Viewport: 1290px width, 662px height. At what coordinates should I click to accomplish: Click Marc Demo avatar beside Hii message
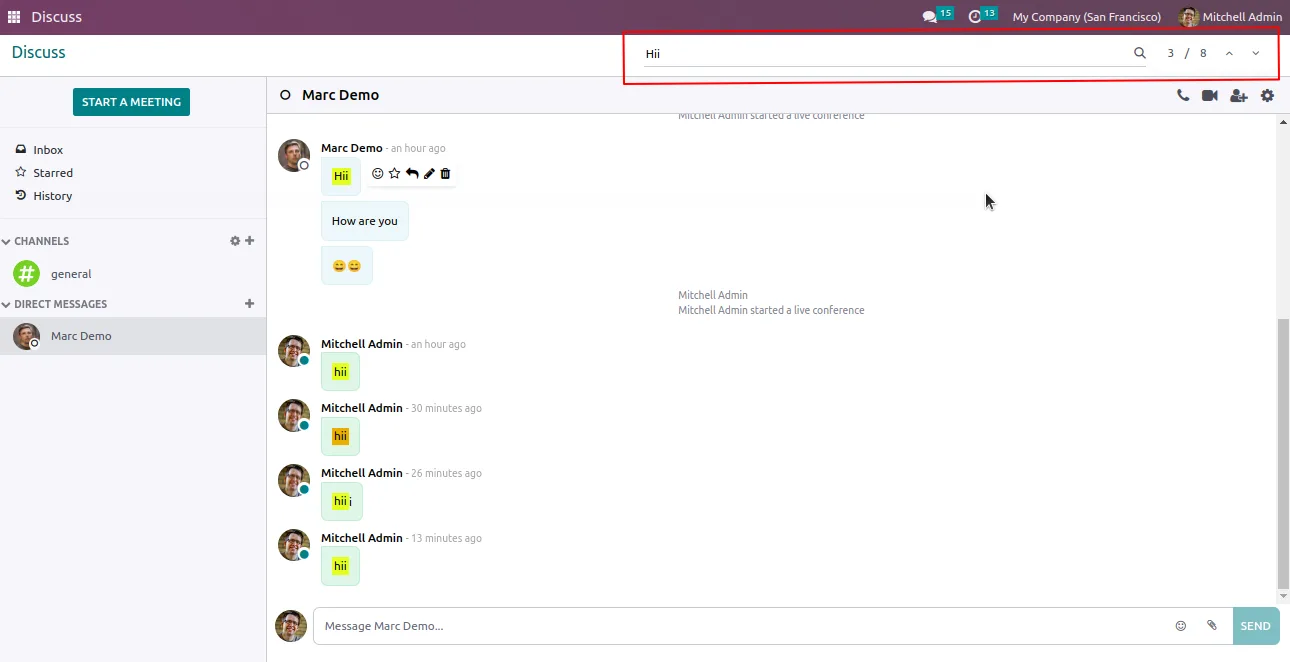pos(294,155)
